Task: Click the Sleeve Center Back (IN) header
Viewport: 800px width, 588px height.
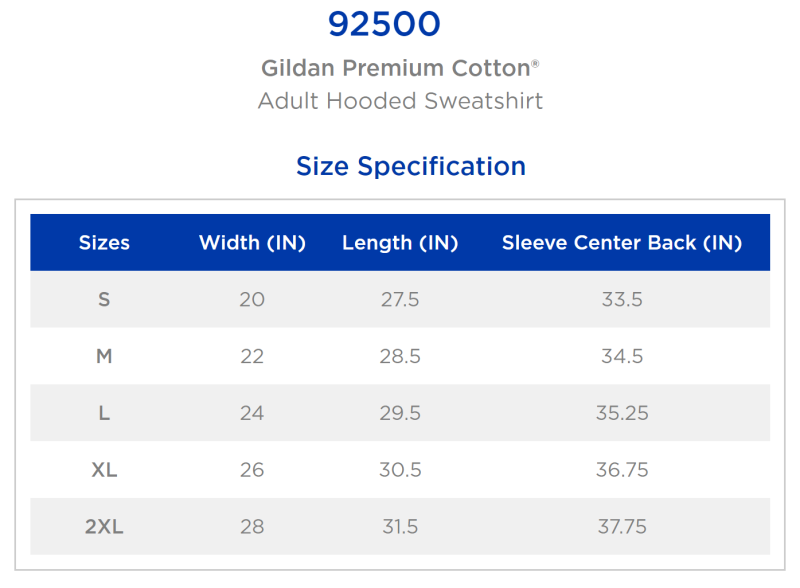Action: pyautogui.click(x=622, y=243)
